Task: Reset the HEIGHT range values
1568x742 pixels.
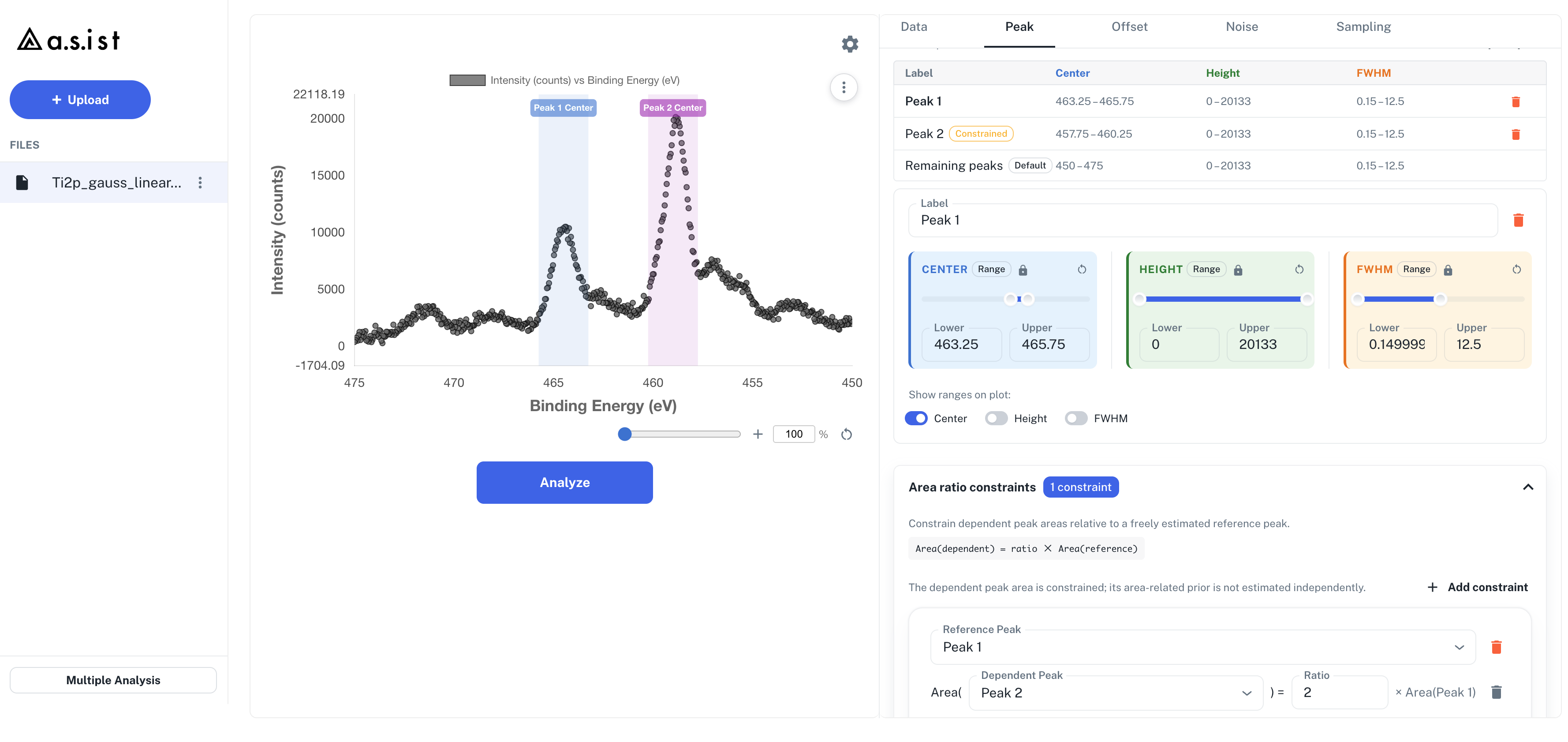Action: point(1299,269)
